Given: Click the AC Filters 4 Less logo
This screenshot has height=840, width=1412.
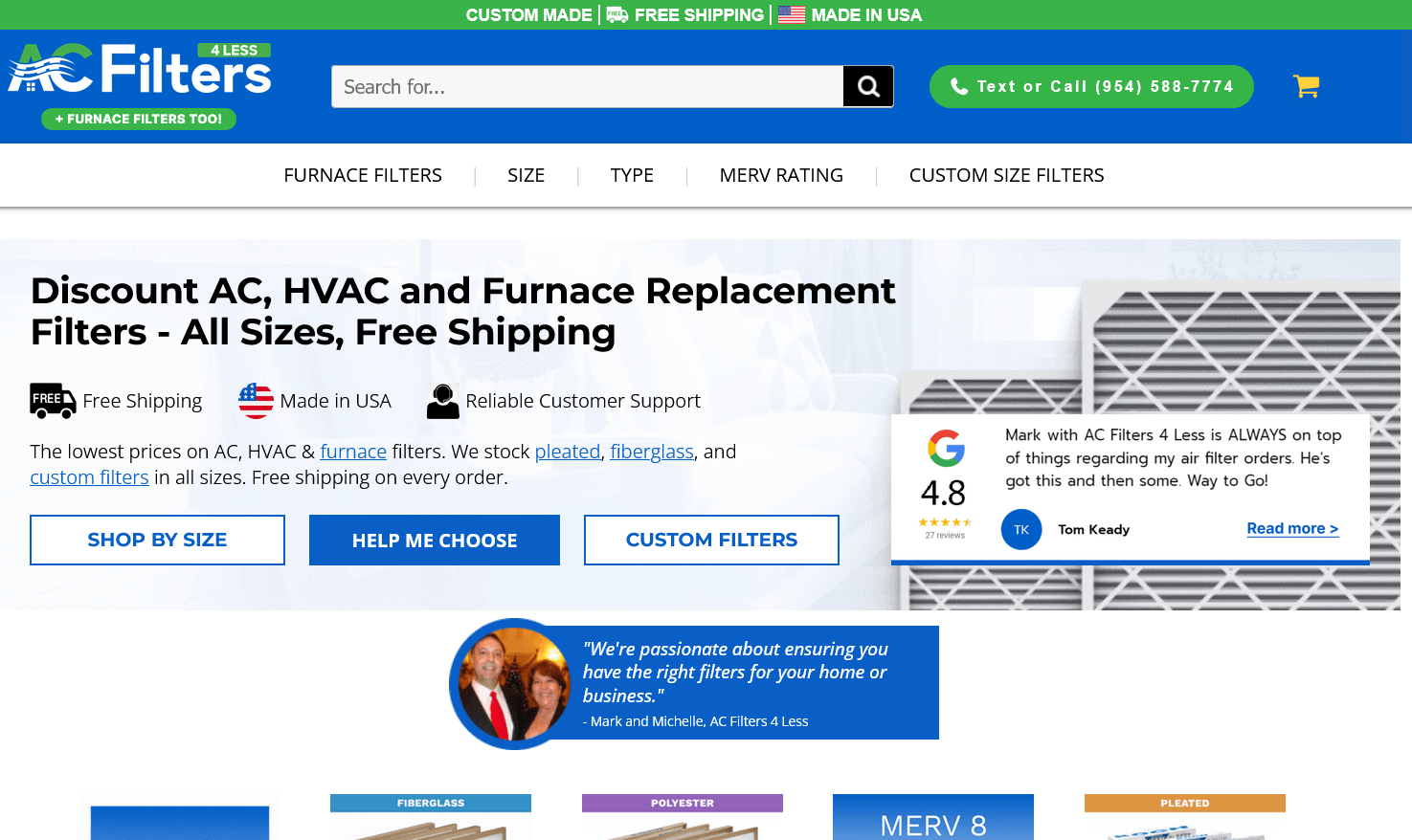Looking at the screenshot, I should click(x=140, y=69).
